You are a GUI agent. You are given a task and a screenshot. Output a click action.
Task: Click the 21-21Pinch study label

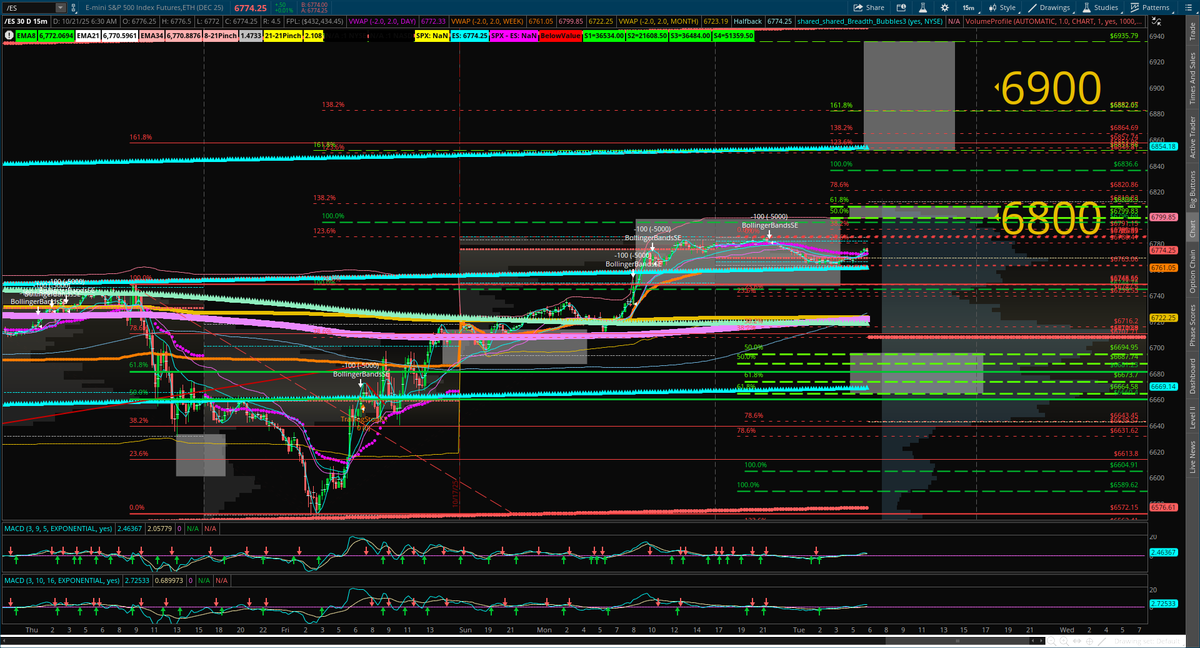pyautogui.click(x=283, y=36)
